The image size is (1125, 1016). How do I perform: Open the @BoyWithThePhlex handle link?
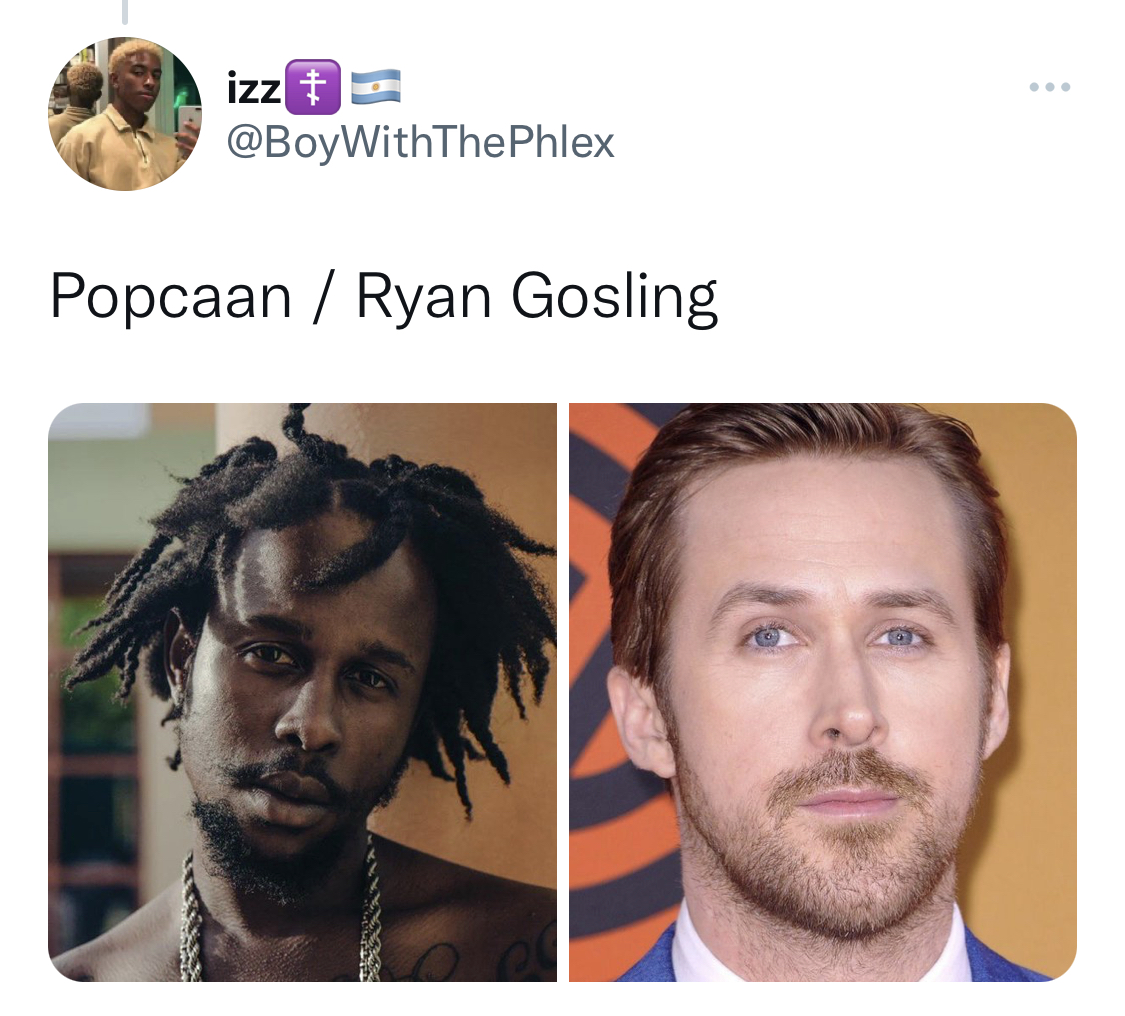pyautogui.click(x=420, y=142)
